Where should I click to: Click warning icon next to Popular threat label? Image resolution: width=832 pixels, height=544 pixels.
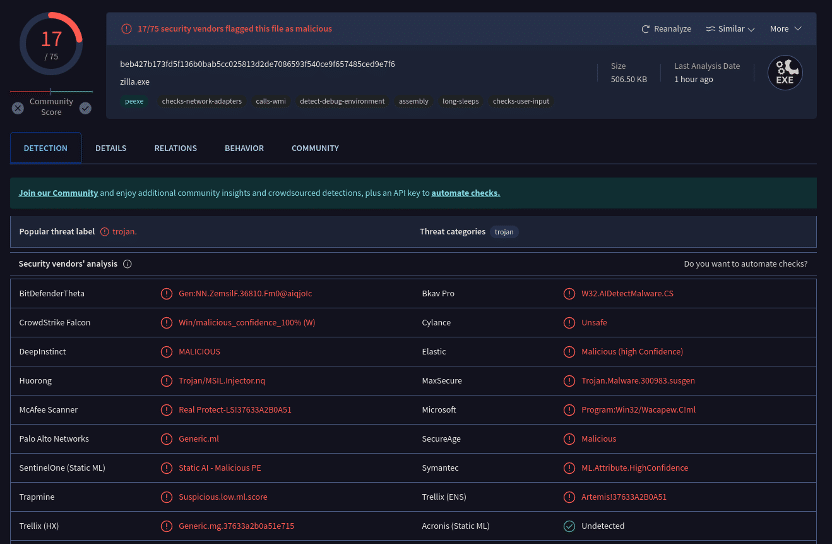[x=105, y=232]
